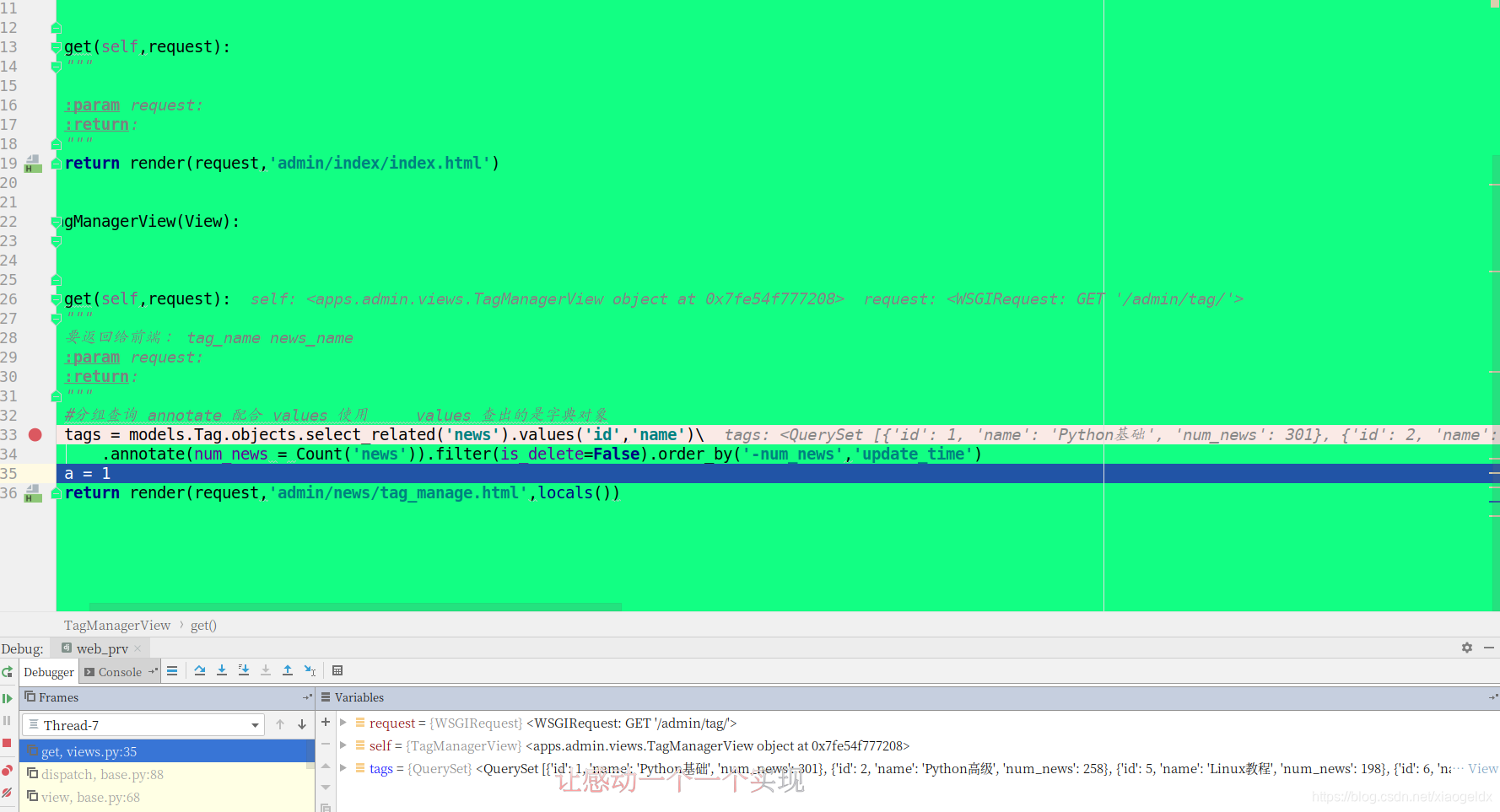Click line 35 code 'a = 1'
1500x812 pixels.
88,473
